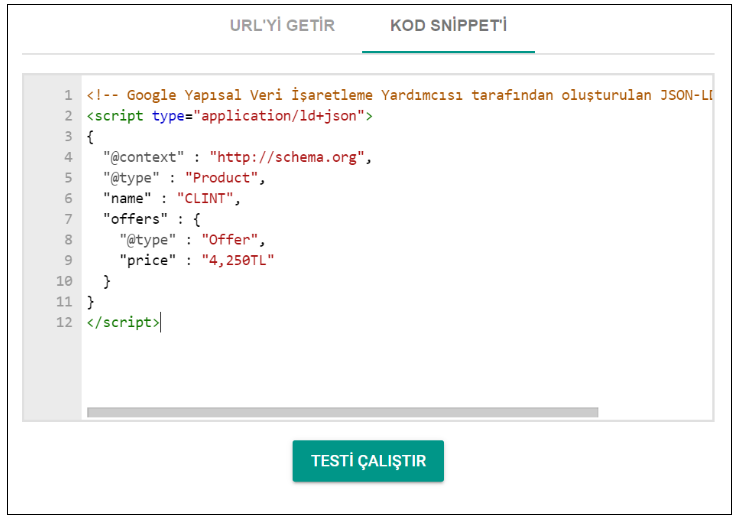The height and width of the screenshot is (521, 740).
Task: Click line number 10 in the gutter
Action: pos(64,281)
